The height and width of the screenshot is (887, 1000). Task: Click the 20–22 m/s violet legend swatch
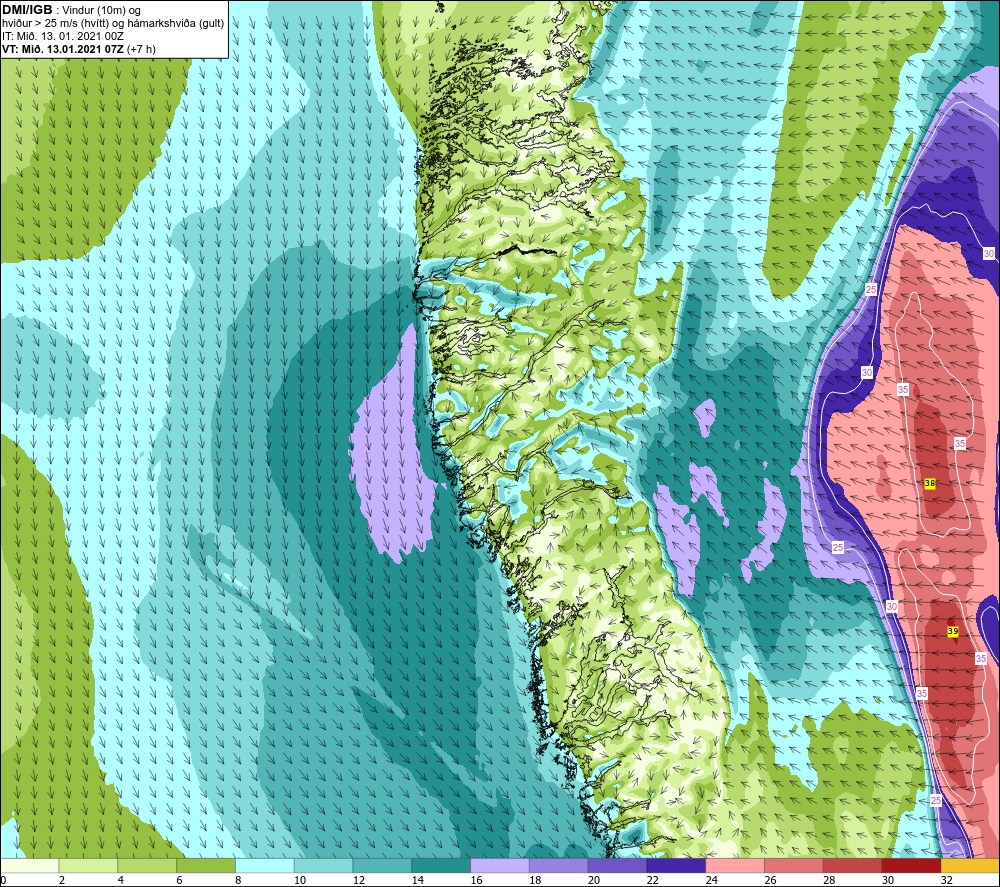click(617, 865)
